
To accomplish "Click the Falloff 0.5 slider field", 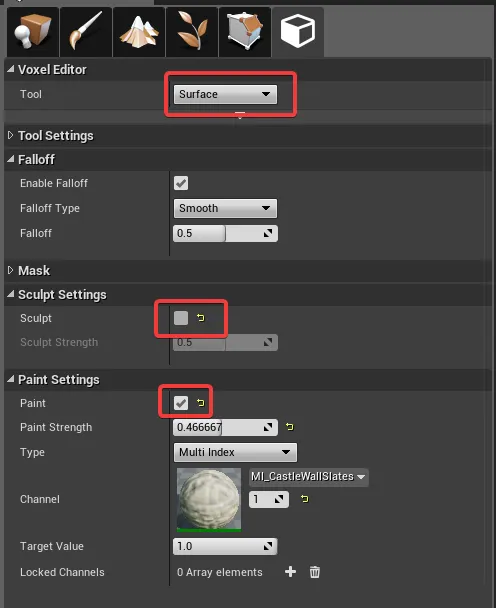I will 225,233.
